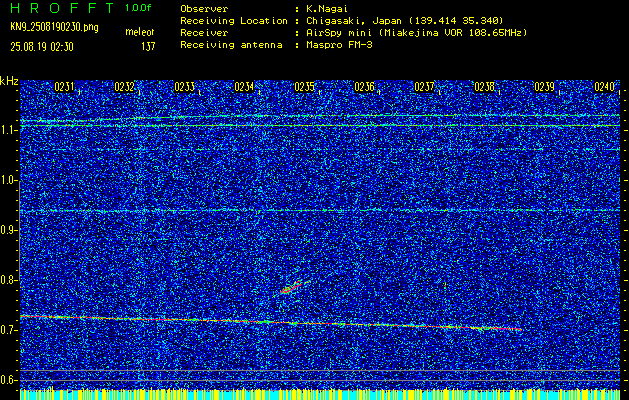The image size is (629, 400).
Task: Click the 1.0 frequency axis label
Action: (9, 180)
